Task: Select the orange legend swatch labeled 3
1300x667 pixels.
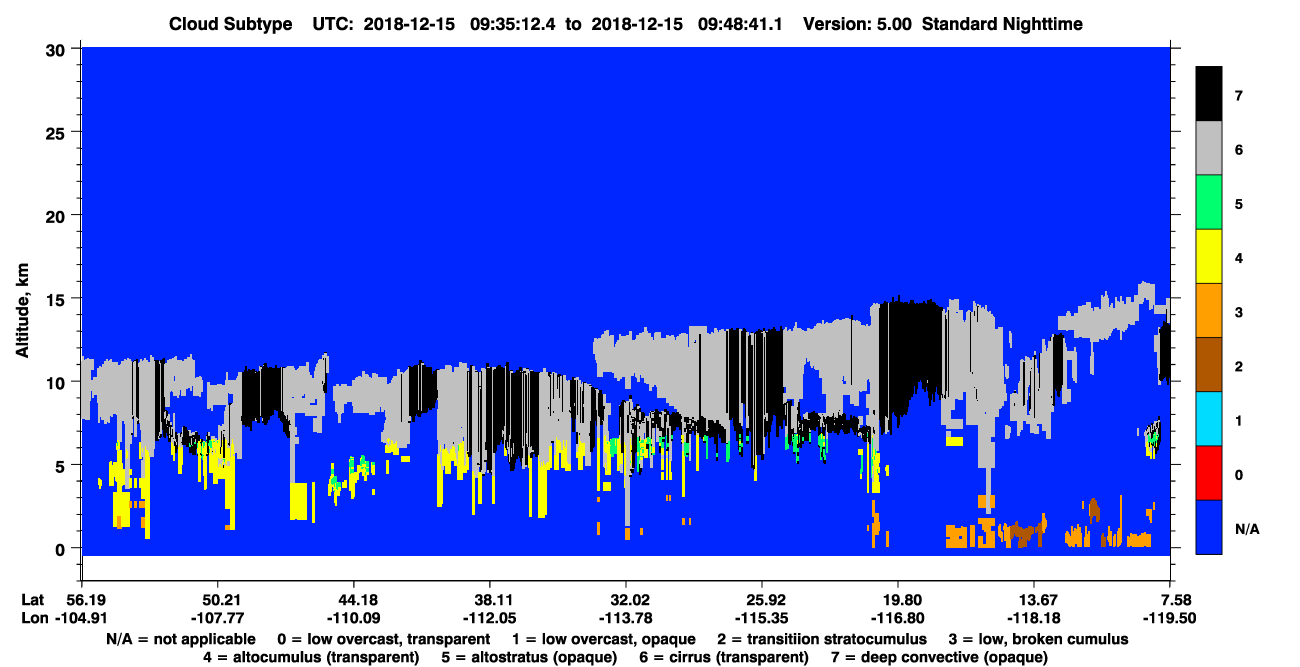Action: click(1209, 311)
